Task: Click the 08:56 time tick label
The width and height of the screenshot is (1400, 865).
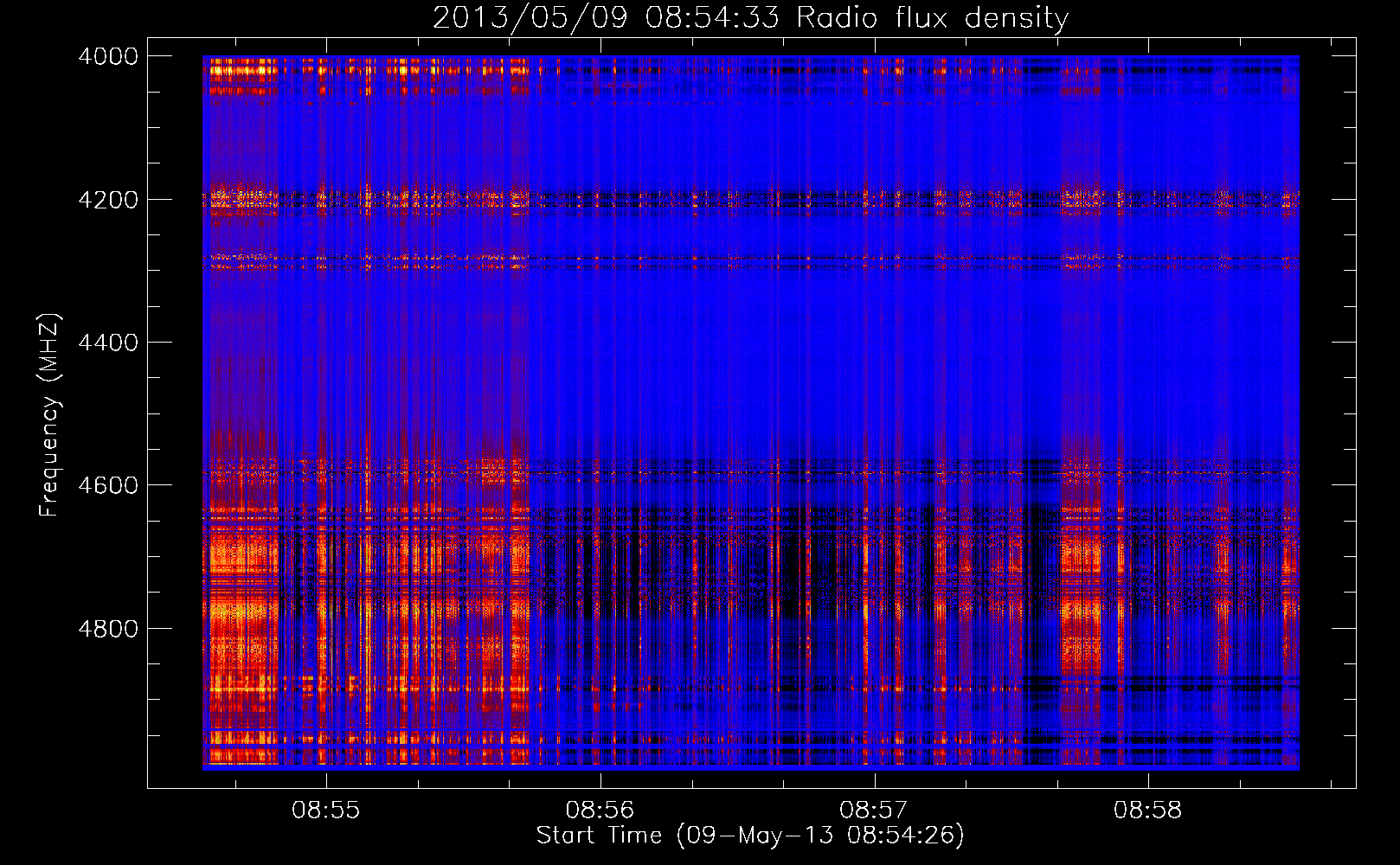Action: click(600, 811)
